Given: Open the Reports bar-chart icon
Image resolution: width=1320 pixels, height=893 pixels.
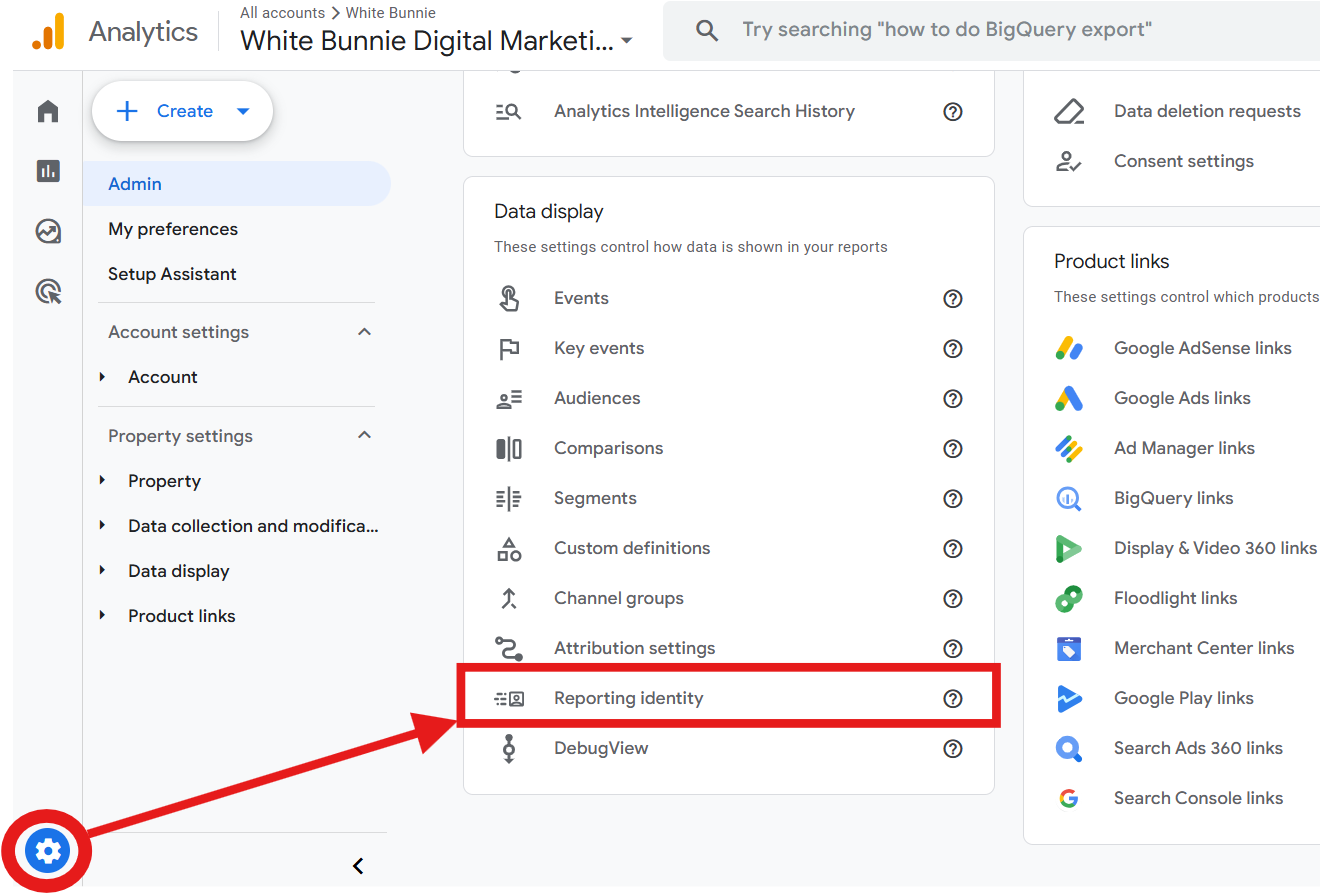Looking at the screenshot, I should point(48,171).
